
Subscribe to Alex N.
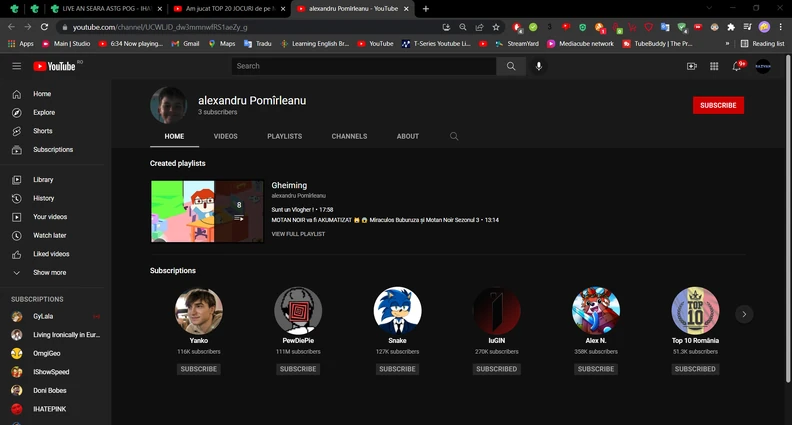pos(596,369)
